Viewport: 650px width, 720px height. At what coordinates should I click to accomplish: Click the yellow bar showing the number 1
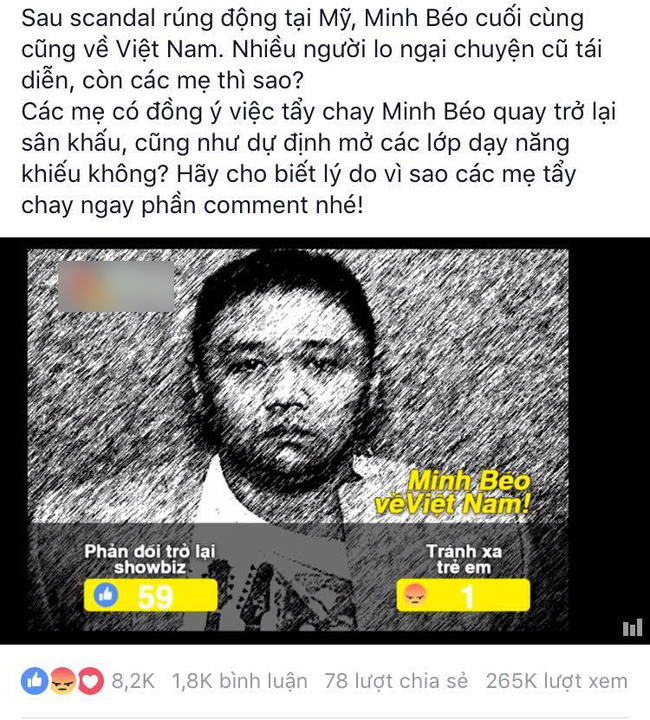[x=463, y=595]
